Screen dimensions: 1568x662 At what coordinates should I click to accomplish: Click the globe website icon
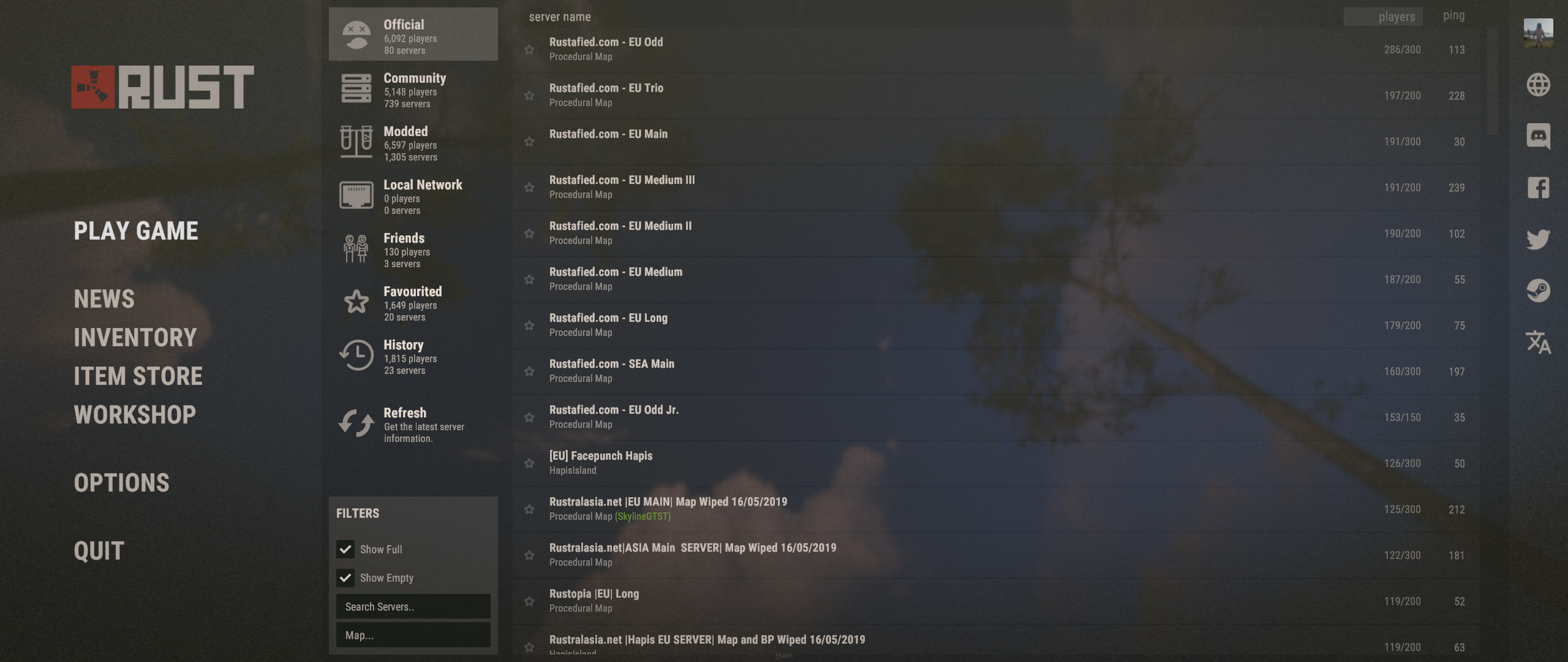1538,85
